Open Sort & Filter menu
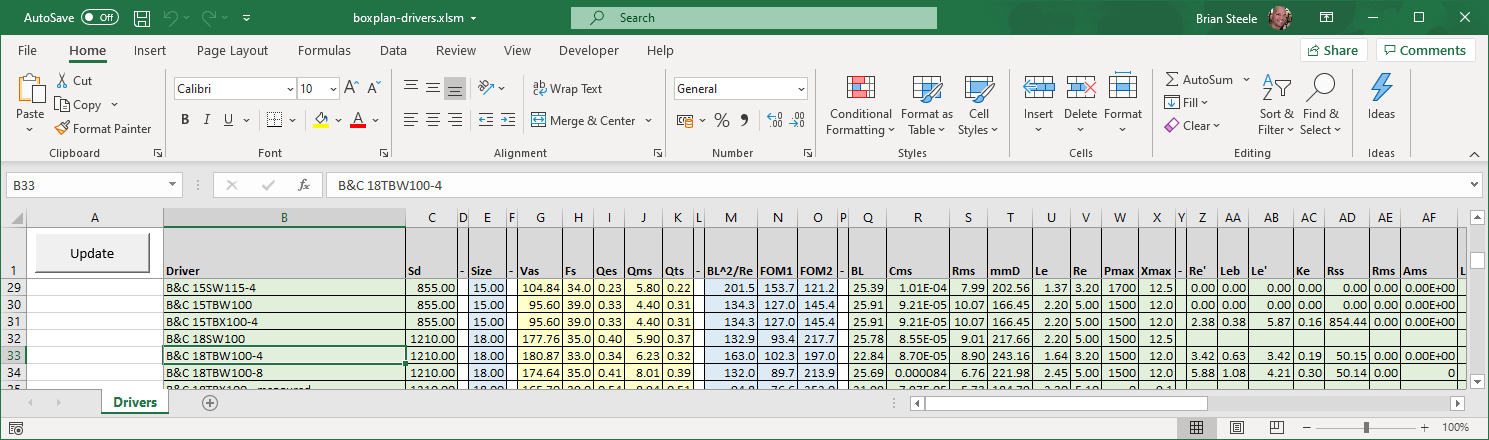The image size is (1489, 440). tap(1276, 105)
